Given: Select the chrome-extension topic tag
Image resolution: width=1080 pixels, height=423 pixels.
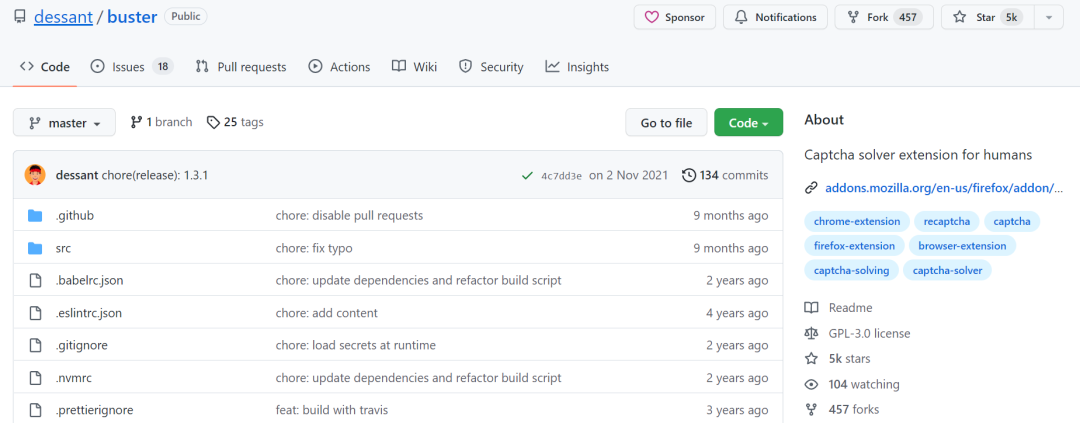Looking at the screenshot, I should pos(857,221).
